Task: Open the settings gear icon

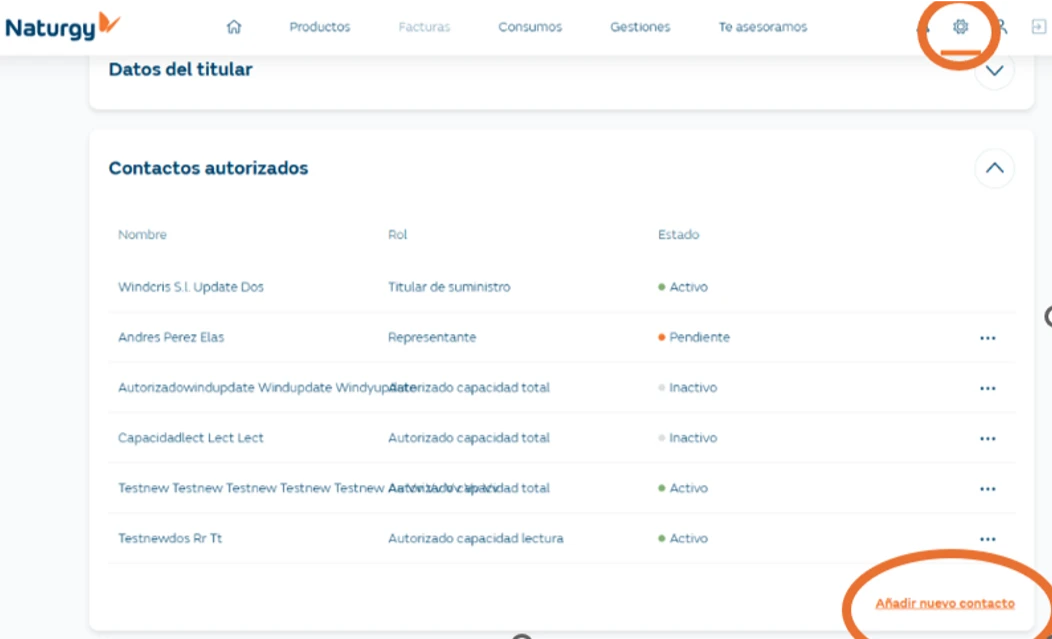Action: pos(960,27)
